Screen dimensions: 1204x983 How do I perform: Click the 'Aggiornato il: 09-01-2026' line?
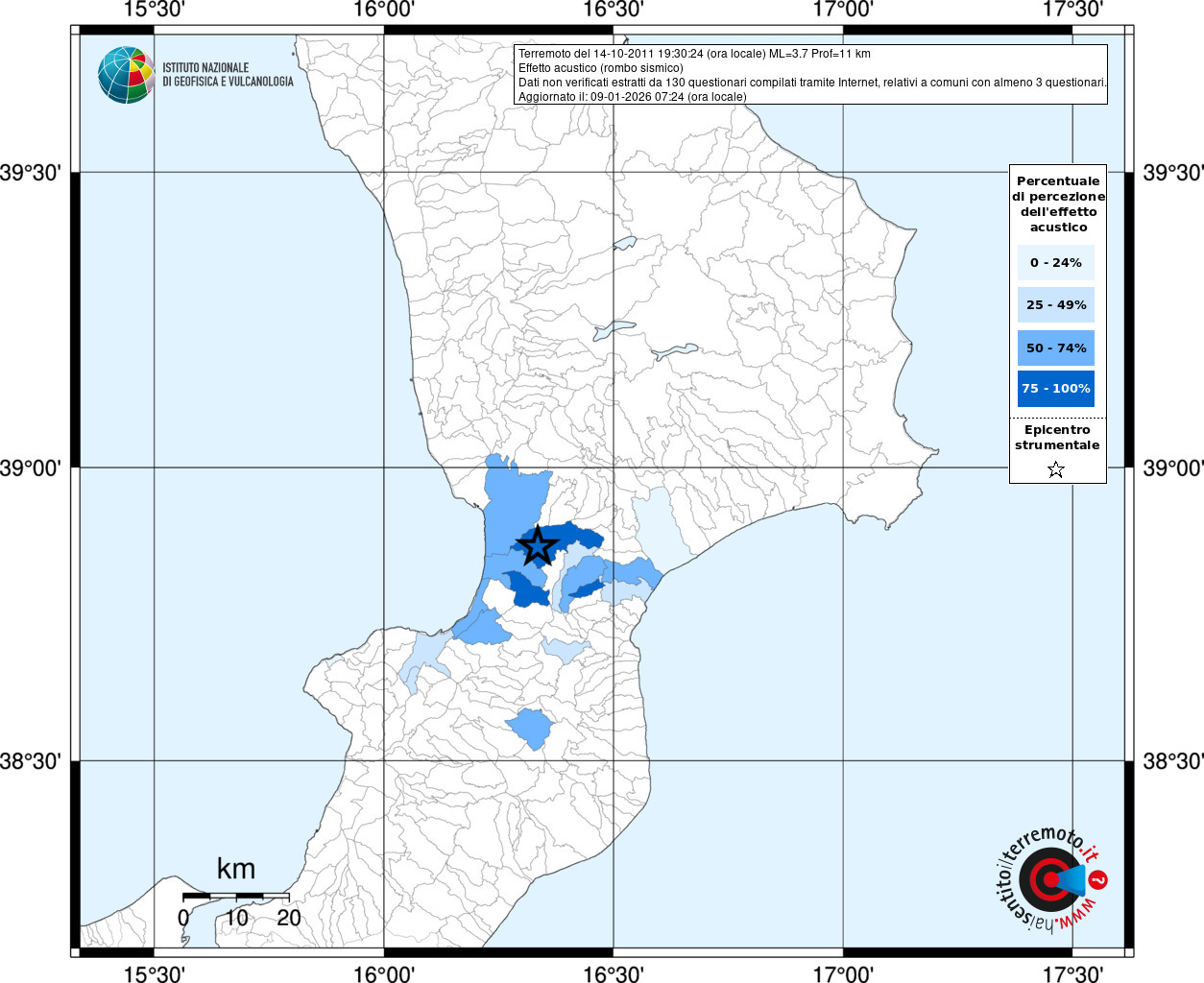632,97
